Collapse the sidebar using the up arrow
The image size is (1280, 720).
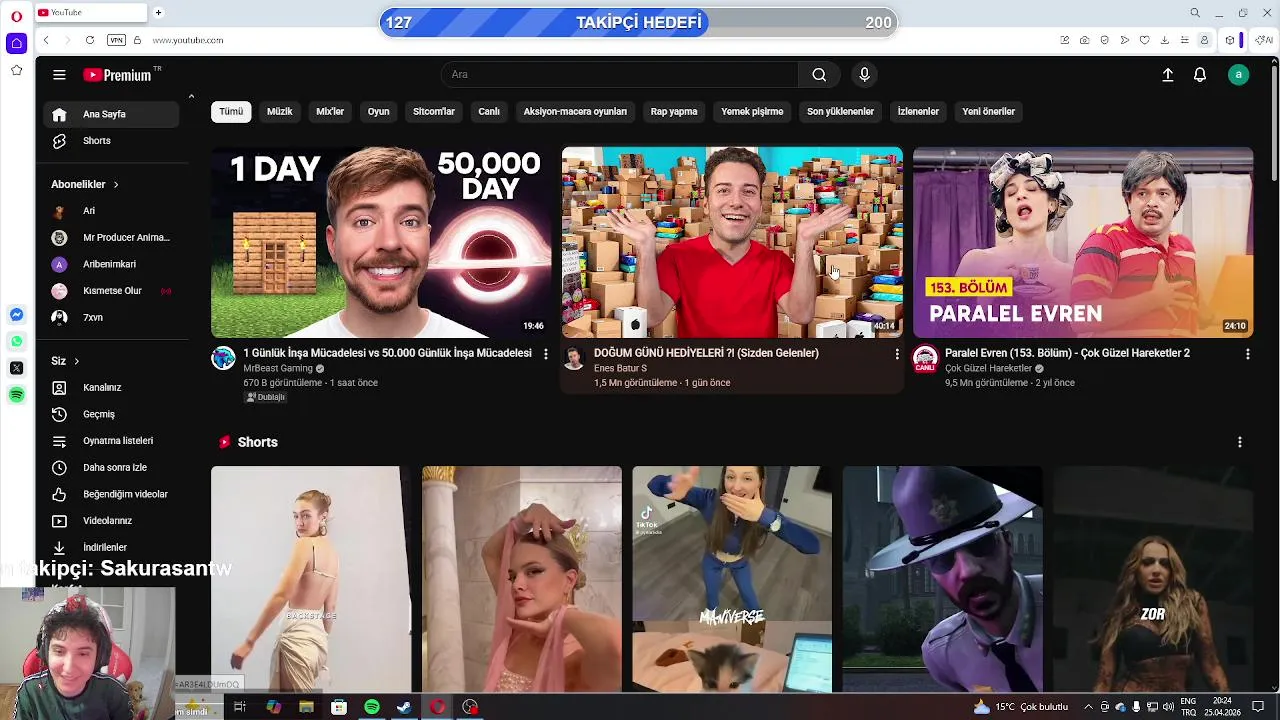pyautogui.click(x=191, y=97)
